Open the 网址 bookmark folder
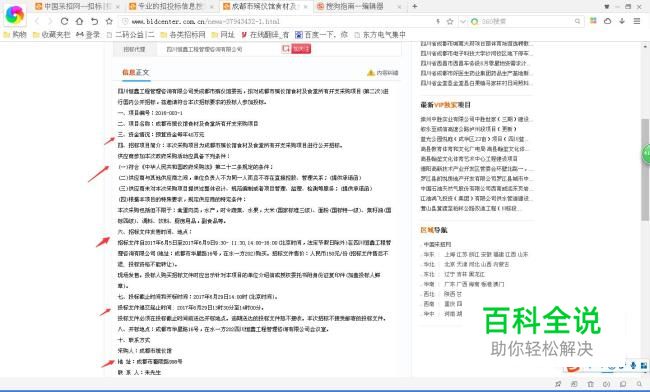This screenshot has height=392, width=650. (223, 35)
